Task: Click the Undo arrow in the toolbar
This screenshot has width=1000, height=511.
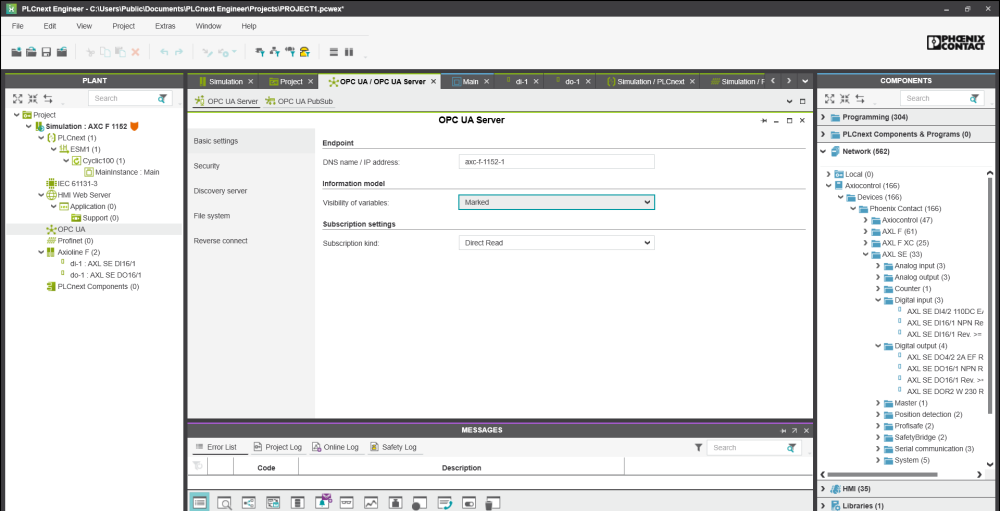Action: pos(164,52)
